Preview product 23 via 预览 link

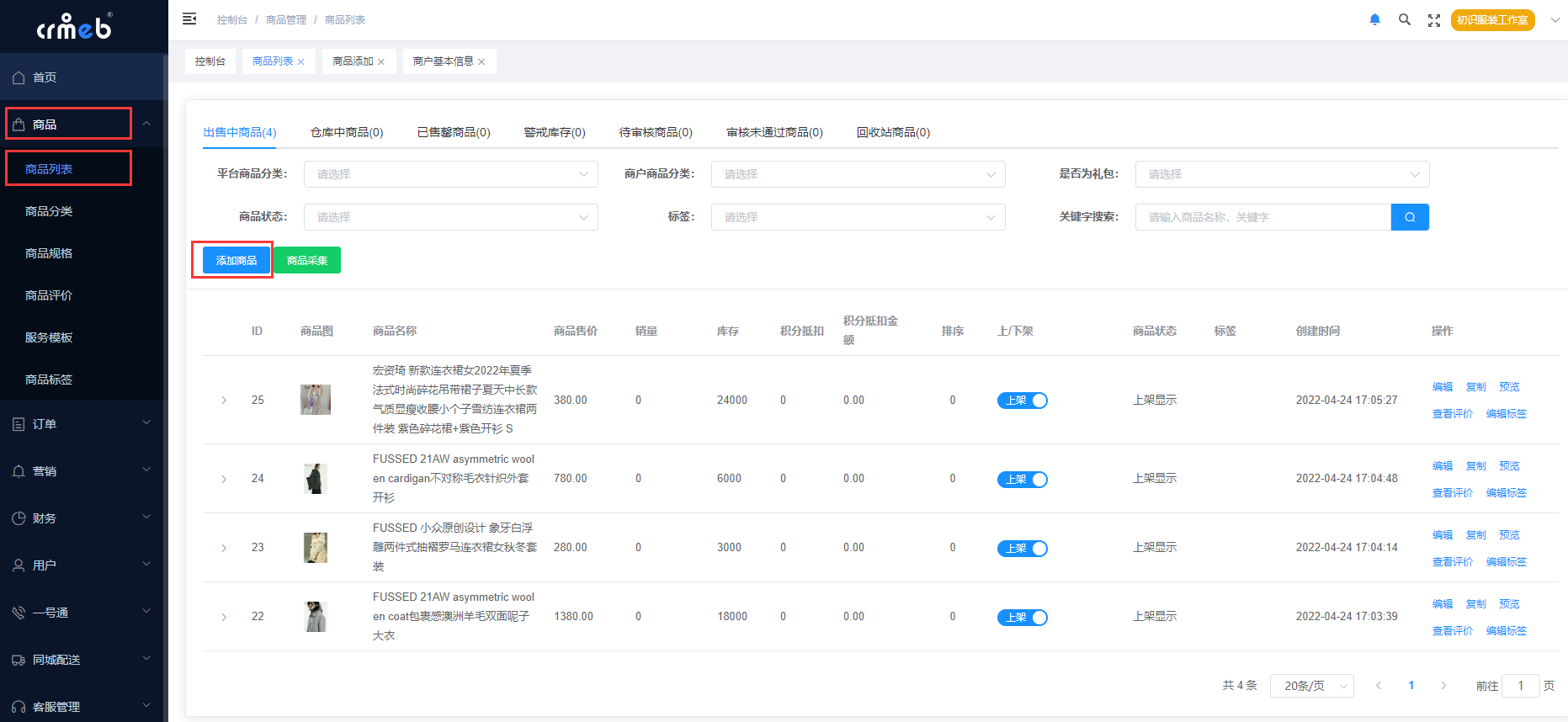(1510, 535)
